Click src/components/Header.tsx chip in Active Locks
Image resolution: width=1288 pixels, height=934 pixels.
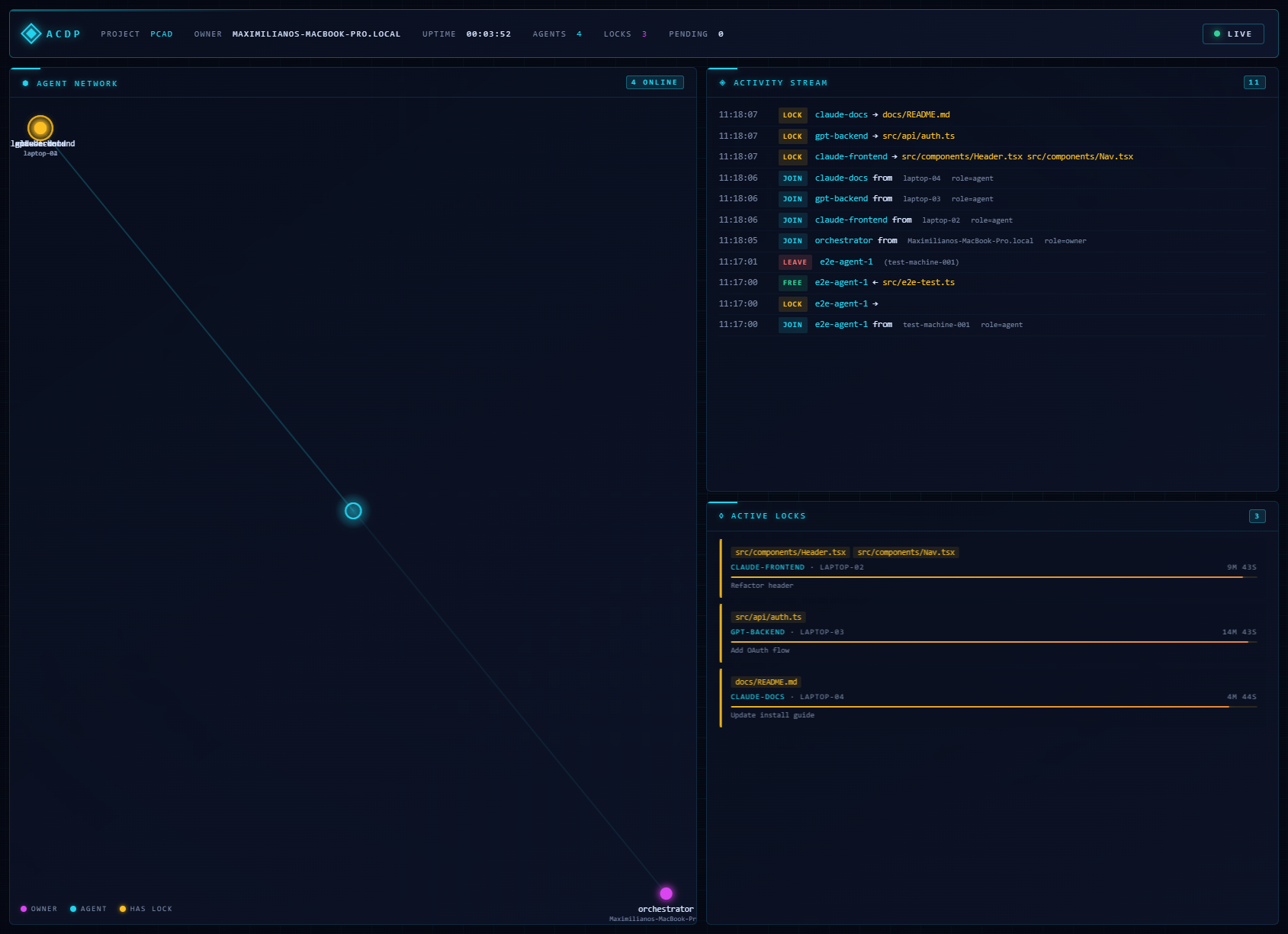click(790, 552)
